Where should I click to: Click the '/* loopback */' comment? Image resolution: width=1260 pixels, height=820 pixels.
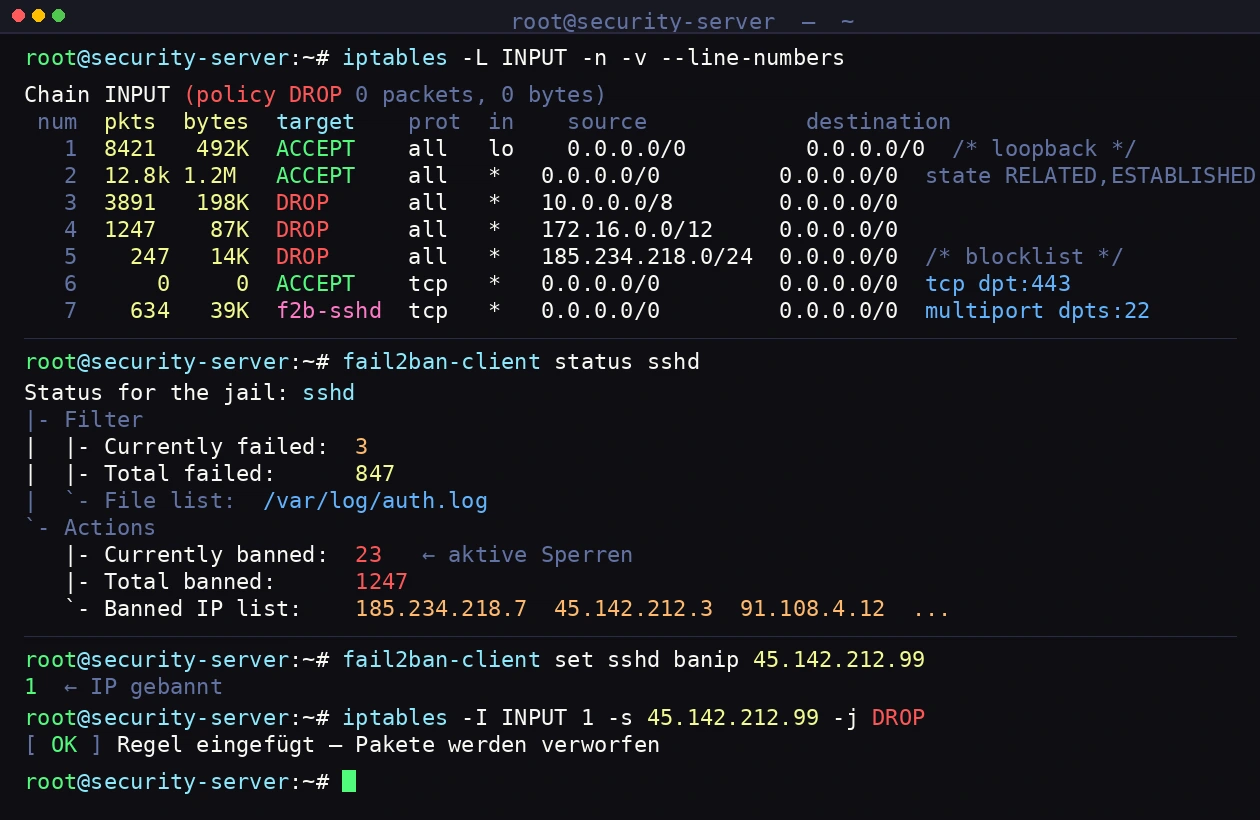click(x=1043, y=149)
